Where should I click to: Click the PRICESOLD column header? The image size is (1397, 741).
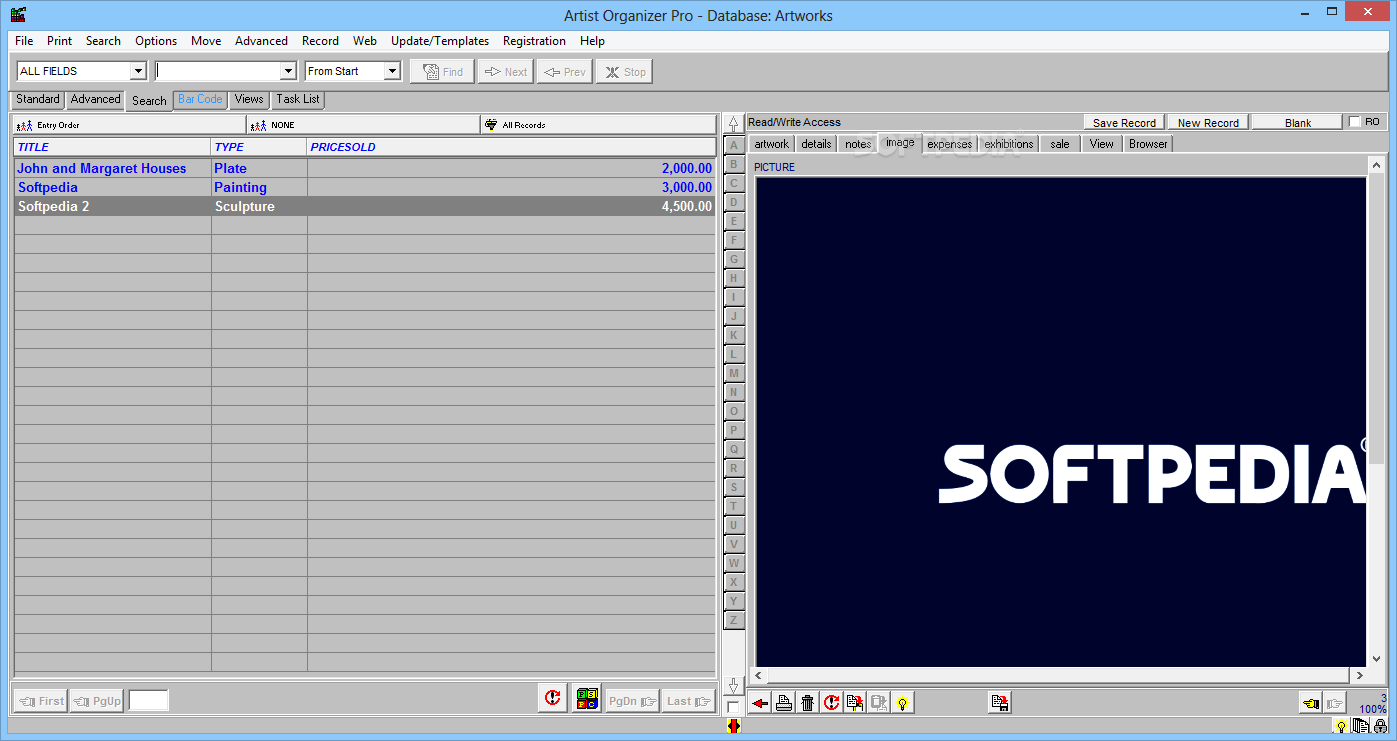tap(511, 147)
